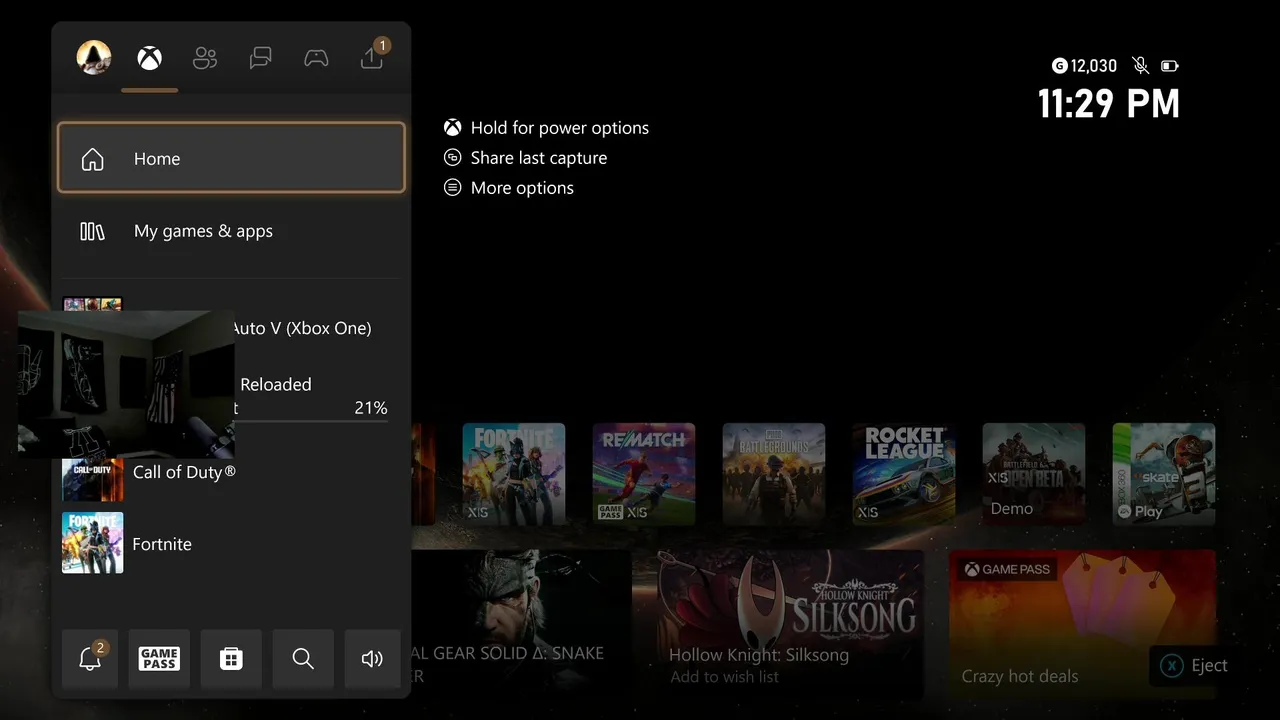Open the Game activity controller tab
Viewport: 1280px width, 720px height.
click(x=316, y=59)
